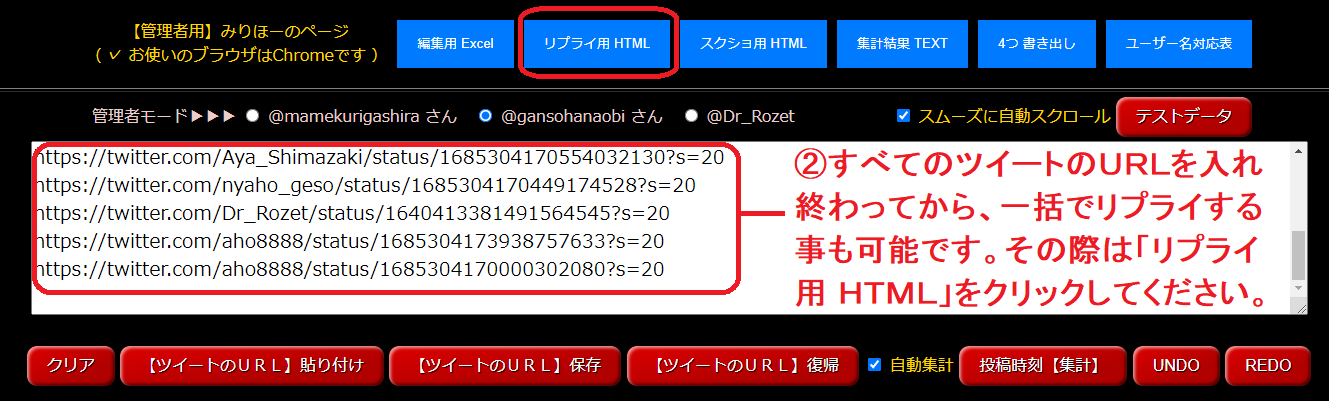Toggle スムーズに自動スクロール checkbox

pyautogui.click(x=904, y=116)
